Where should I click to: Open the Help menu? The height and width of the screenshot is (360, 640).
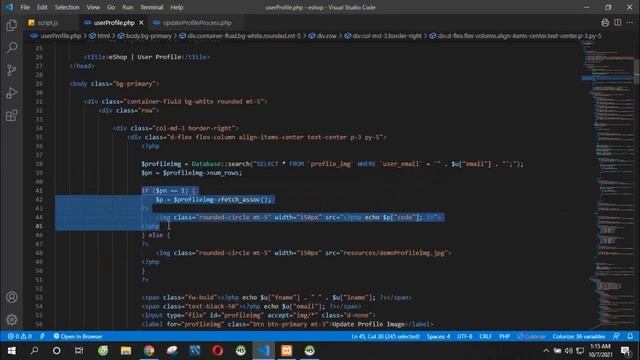177,7
